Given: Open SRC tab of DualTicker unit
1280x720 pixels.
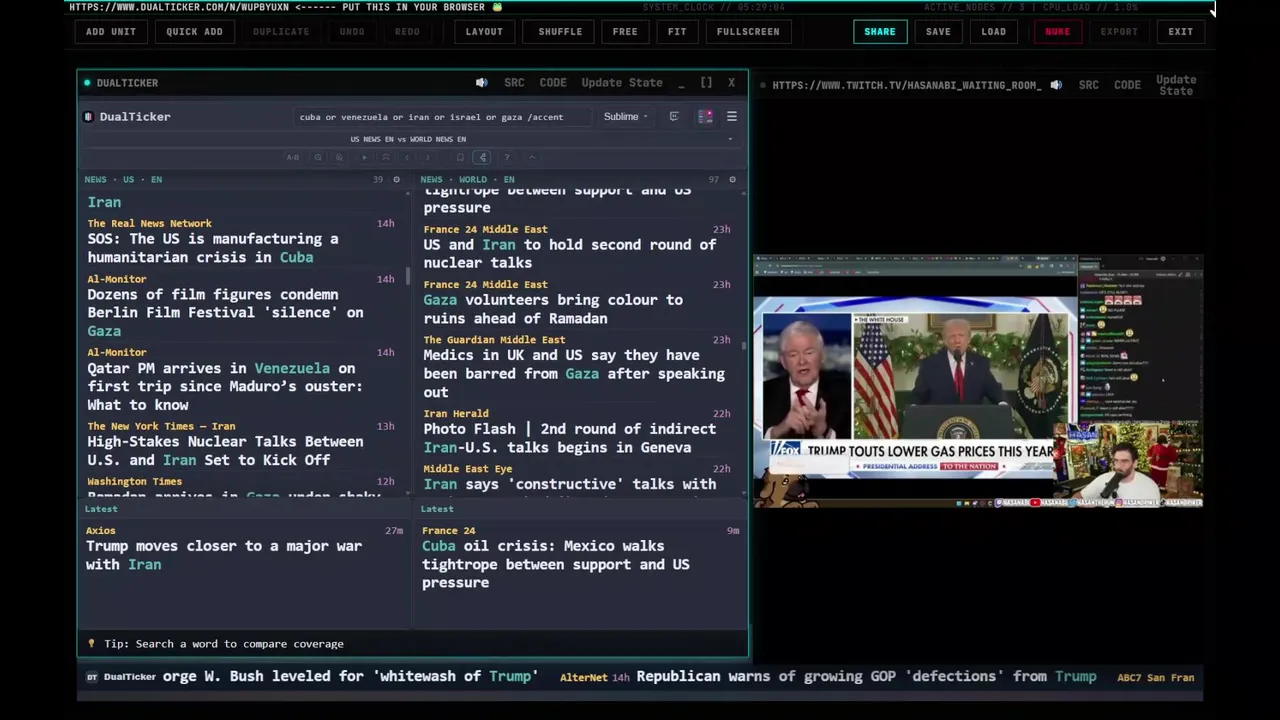Looking at the screenshot, I should 514,83.
